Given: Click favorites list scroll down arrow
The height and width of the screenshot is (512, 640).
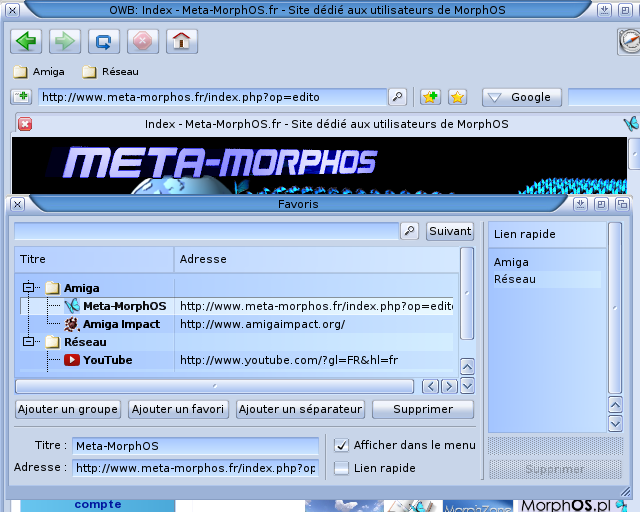Looking at the screenshot, I should (467, 386).
